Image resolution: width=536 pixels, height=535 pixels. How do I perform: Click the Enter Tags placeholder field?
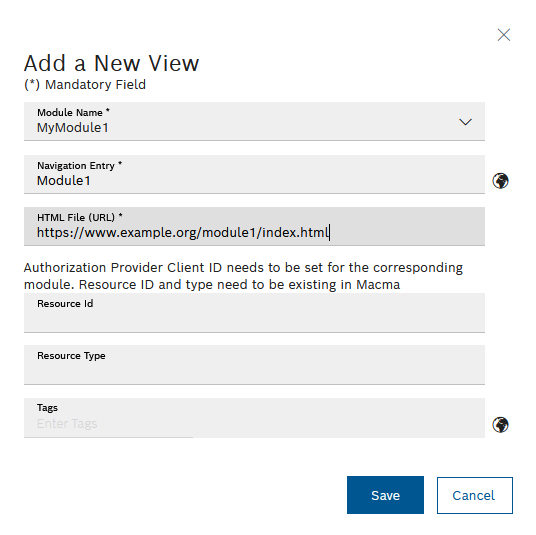tap(254, 418)
